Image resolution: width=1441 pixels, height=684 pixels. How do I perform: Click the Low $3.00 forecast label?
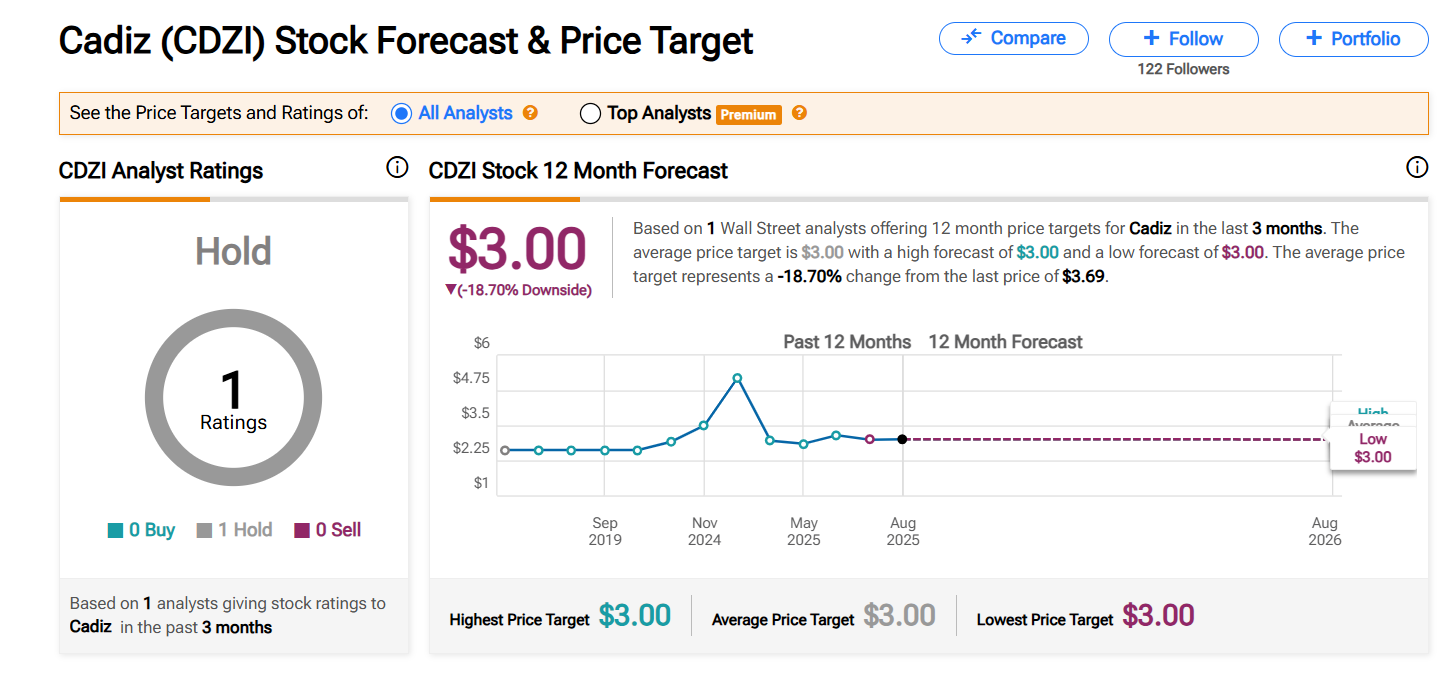[1372, 448]
